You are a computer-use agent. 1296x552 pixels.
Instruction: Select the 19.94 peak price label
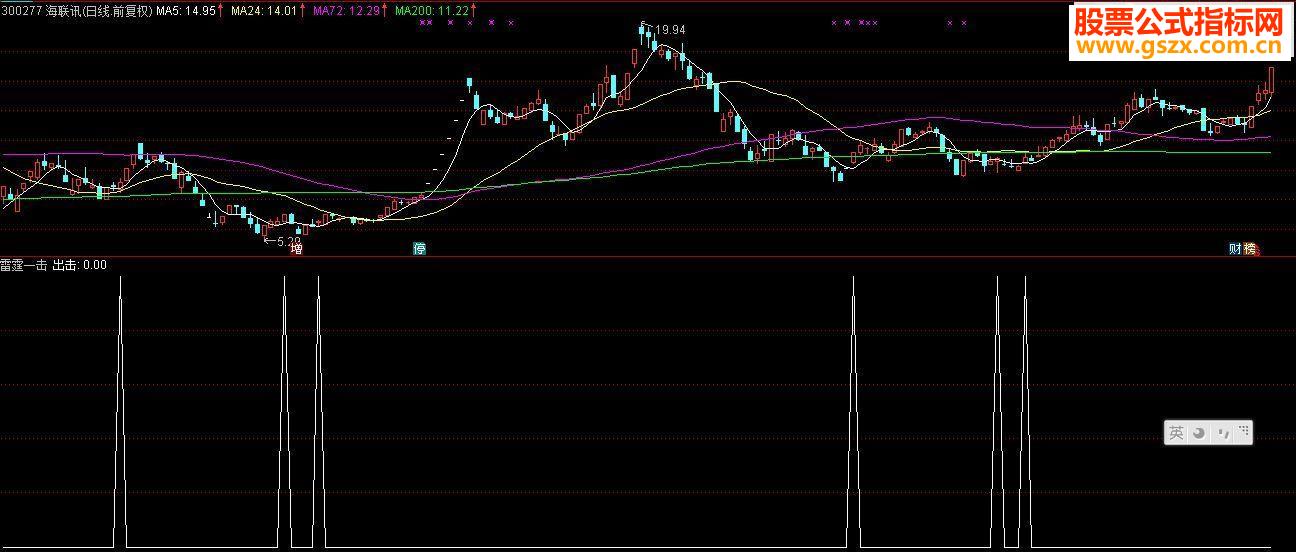pyautogui.click(x=671, y=30)
